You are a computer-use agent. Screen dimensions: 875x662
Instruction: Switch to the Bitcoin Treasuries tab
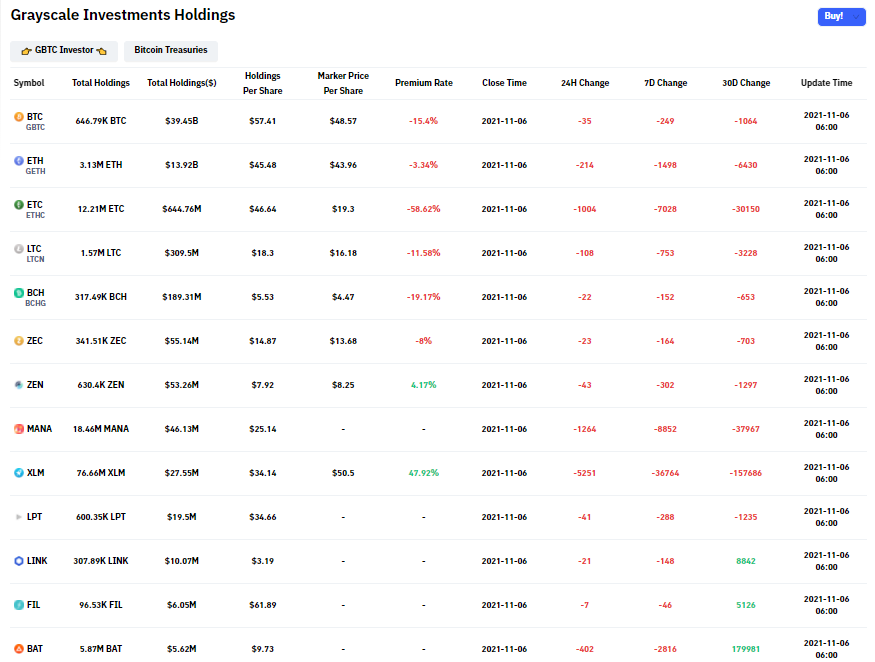pyautogui.click(x=171, y=51)
